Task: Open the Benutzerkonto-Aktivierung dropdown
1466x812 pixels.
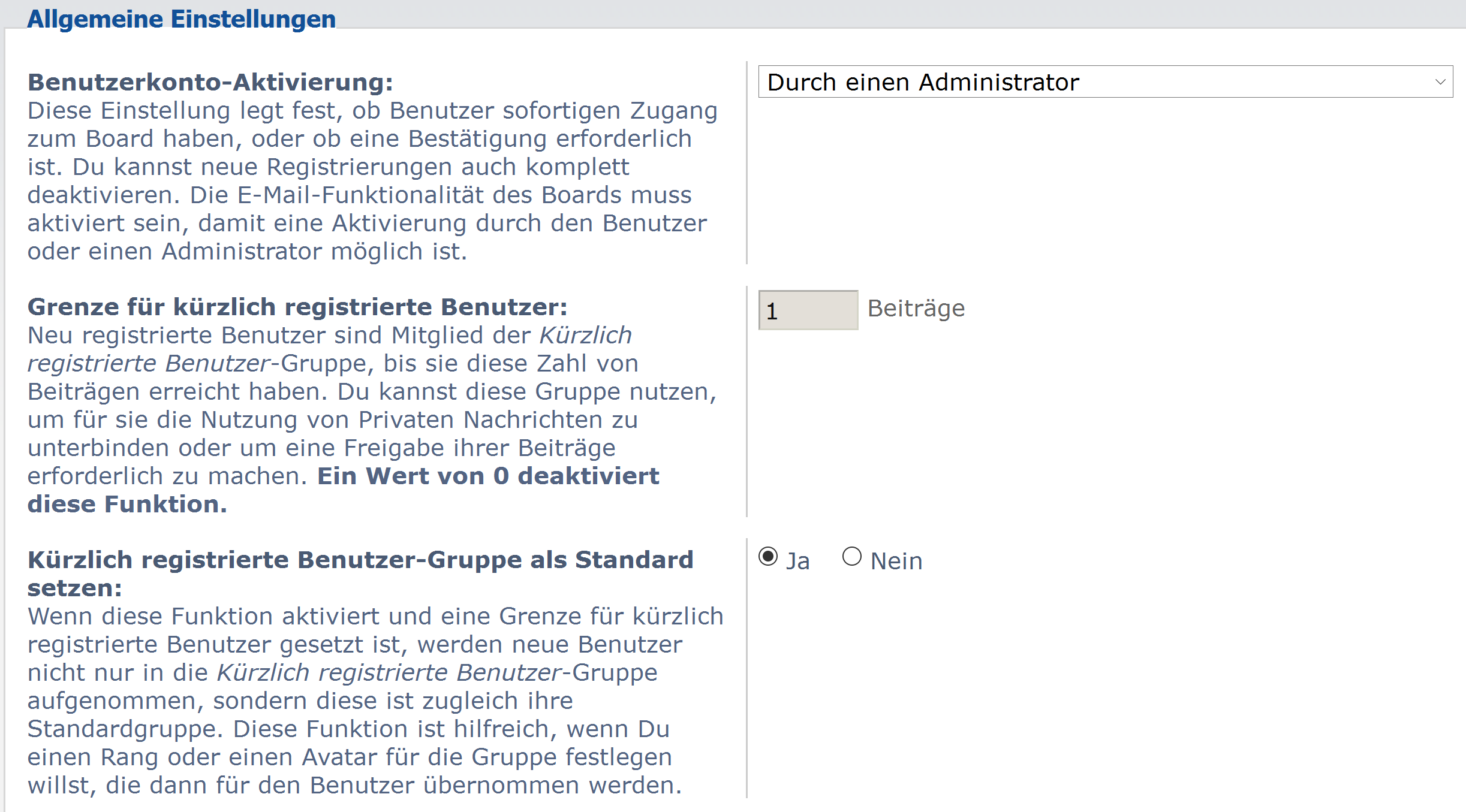Action: coord(1104,82)
